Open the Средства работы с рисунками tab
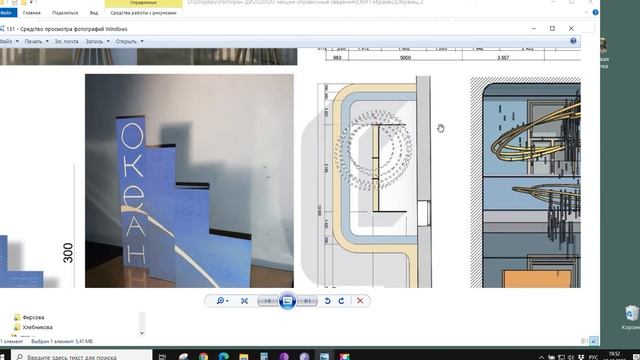 click(x=143, y=13)
